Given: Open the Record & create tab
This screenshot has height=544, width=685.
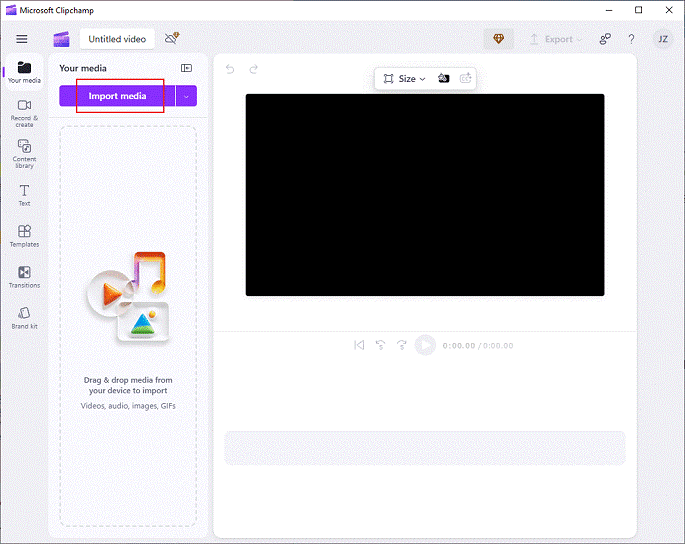Looking at the screenshot, I should point(24,114).
